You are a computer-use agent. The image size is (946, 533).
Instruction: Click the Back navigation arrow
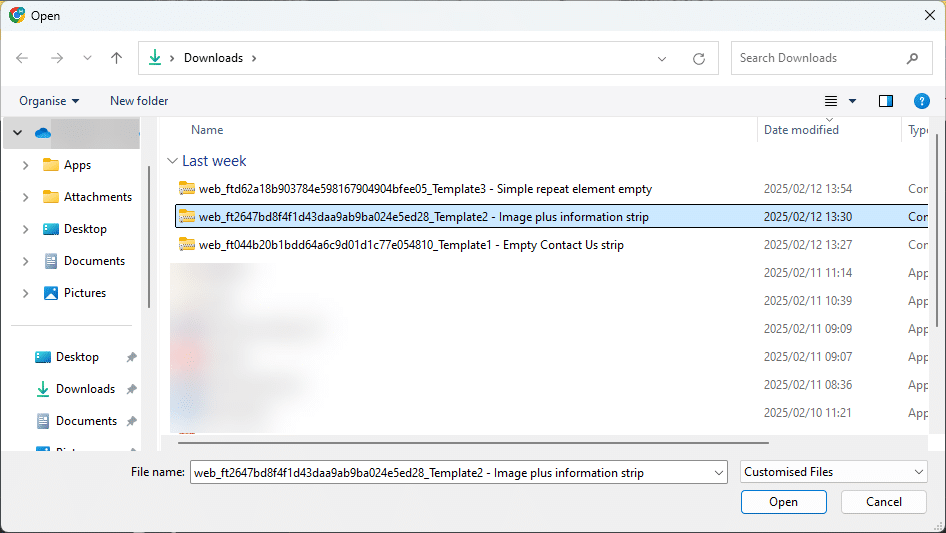point(23,58)
